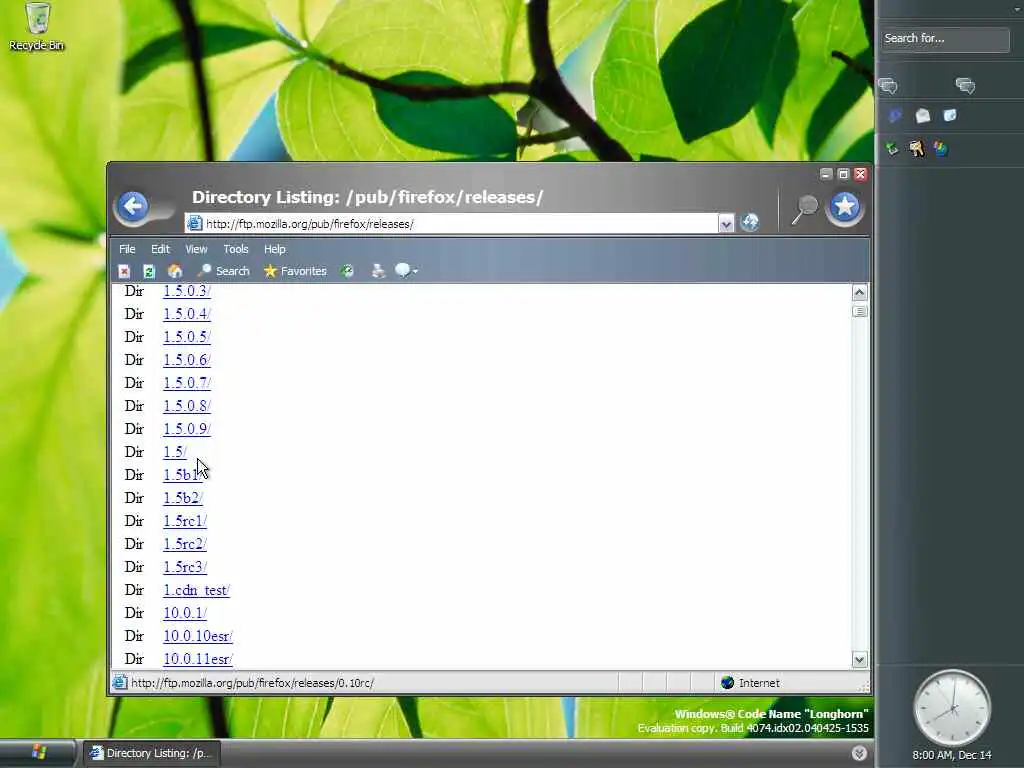Screen dimensions: 1024x768
Task: Click the left chat bubbles icon in the sidebar
Action: tap(888, 86)
